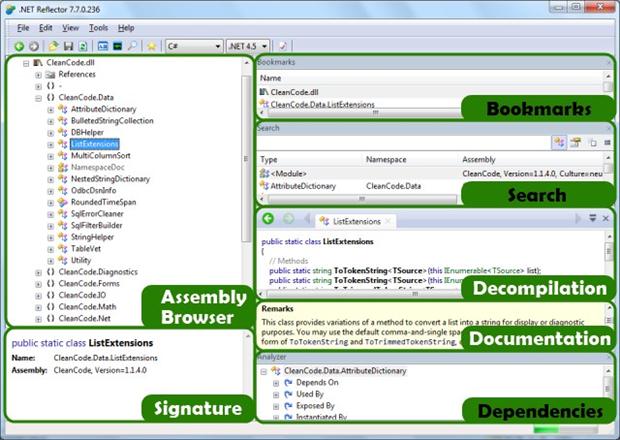Click the dark console-style toolbar icon
The height and width of the screenshot is (440, 620).
(x=117, y=46)
